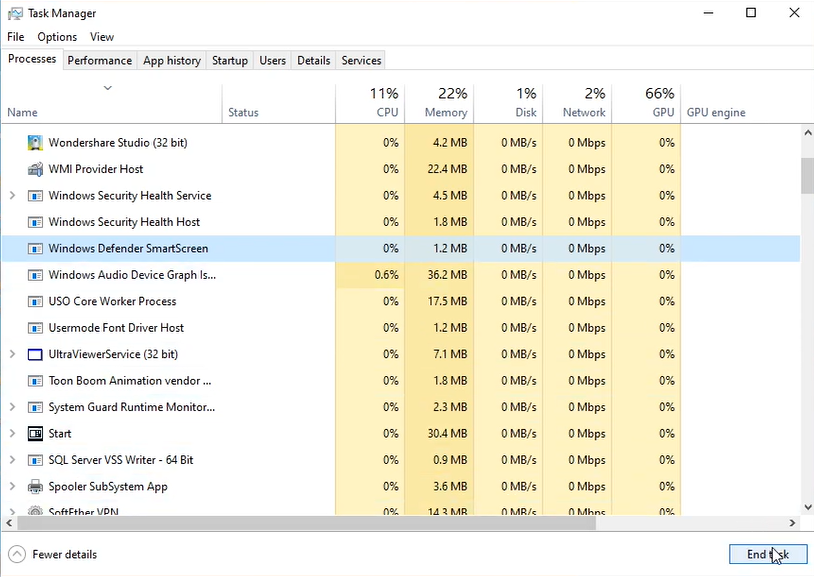814x577 pixels.
Task: Expand the UltraViewerService (32 bit) entry
Action: pos(12,354)
